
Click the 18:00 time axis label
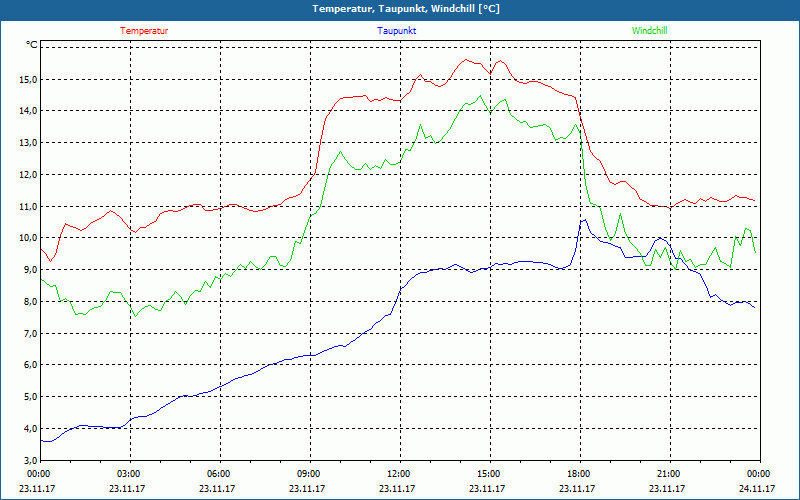point(580,474)
